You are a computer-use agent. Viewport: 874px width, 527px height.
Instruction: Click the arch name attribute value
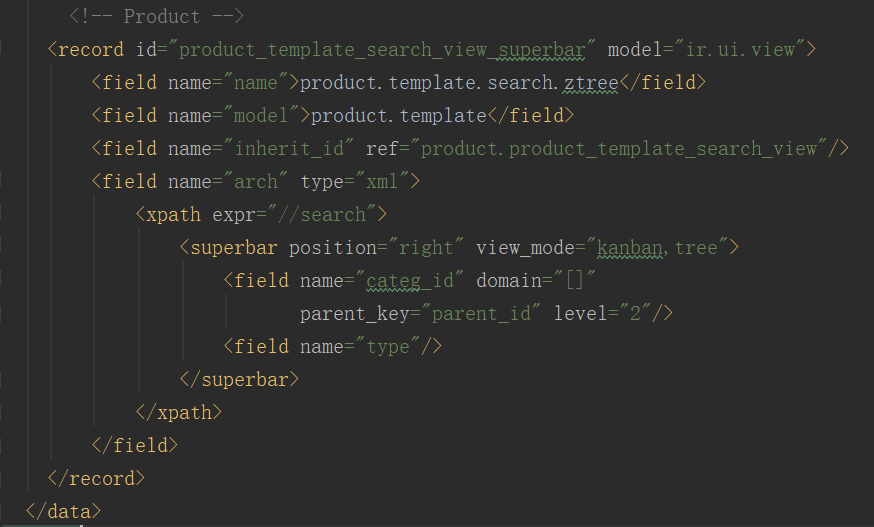click(257, 181)
